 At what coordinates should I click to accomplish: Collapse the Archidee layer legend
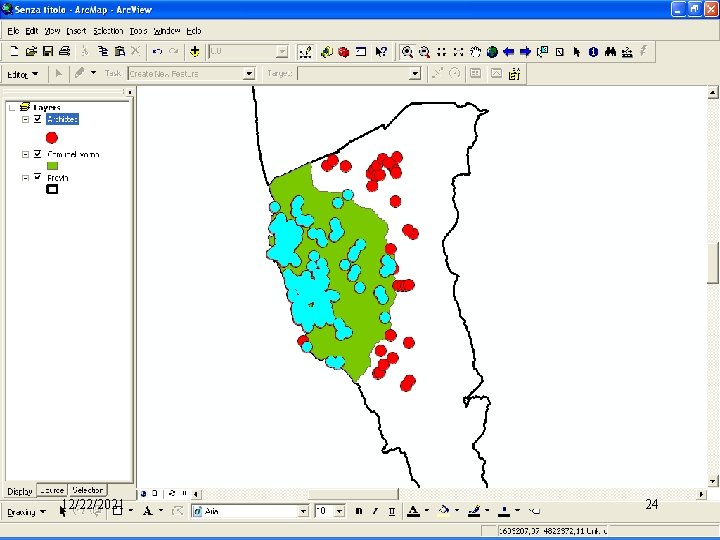tap(26, 119)
